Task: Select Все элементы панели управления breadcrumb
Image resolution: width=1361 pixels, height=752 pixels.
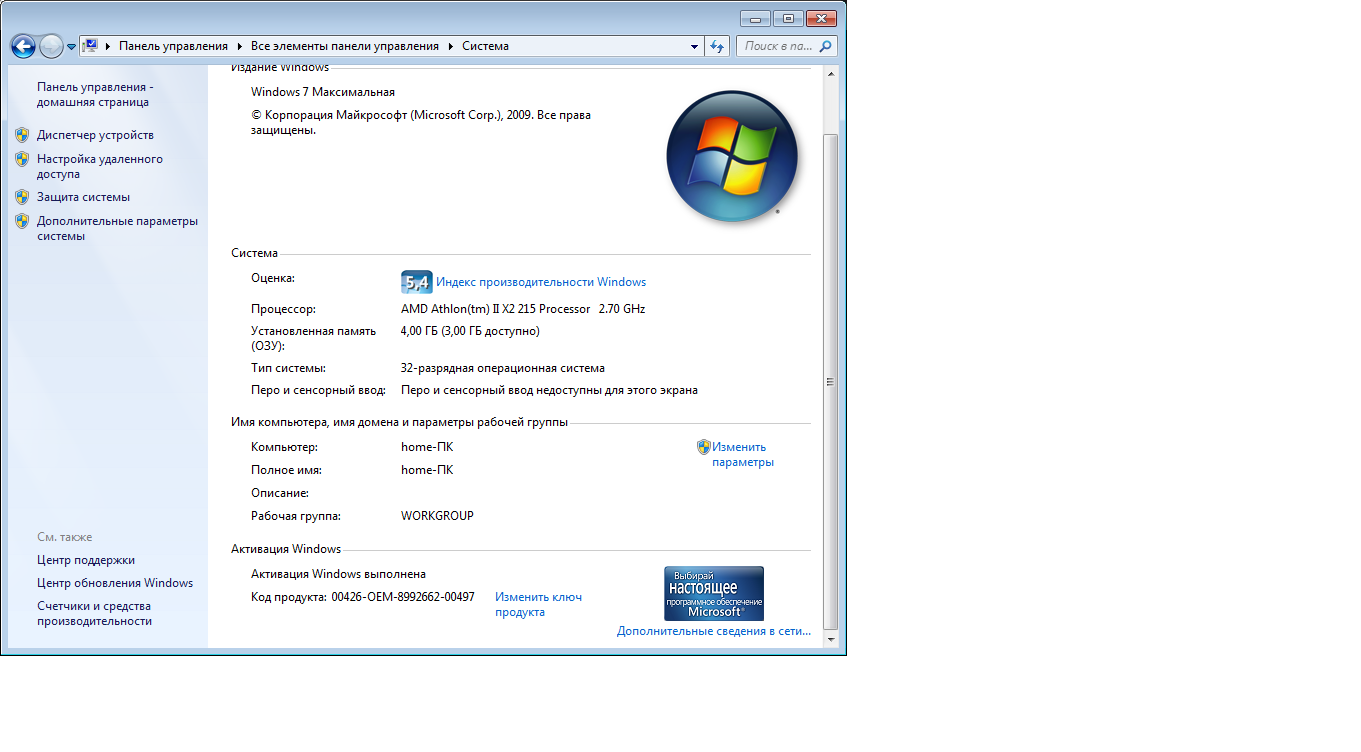Action: pyautogui.click(x=345, y=46)
